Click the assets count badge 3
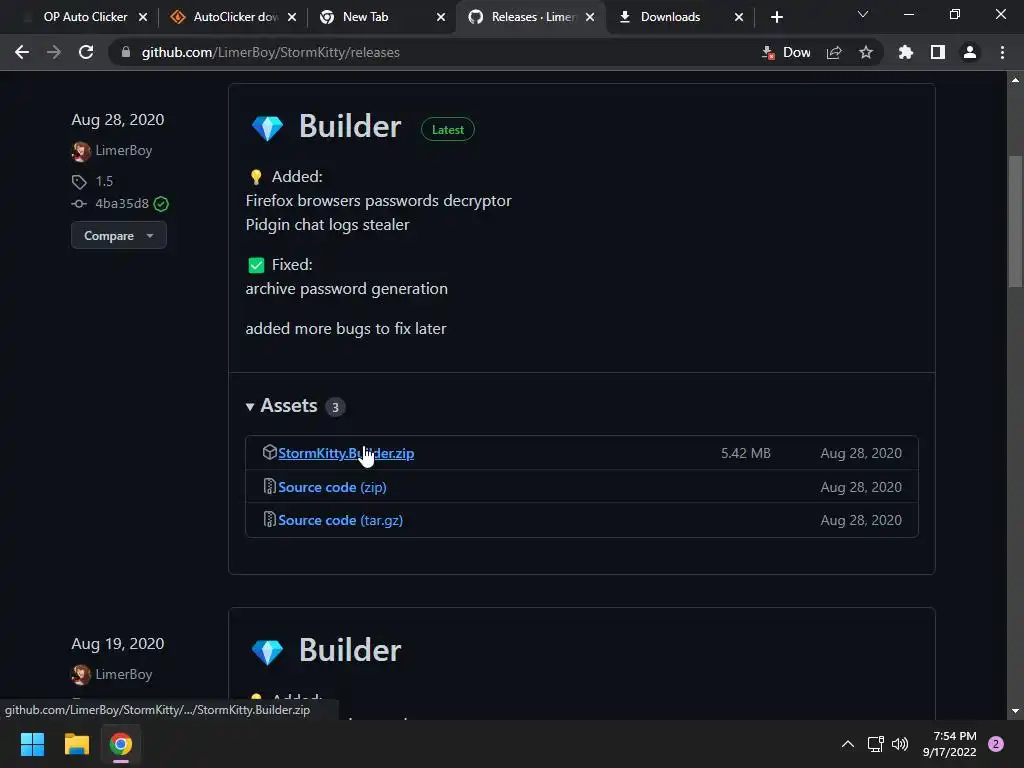Screen dimensions: 1024x768 tap(335, 407)
